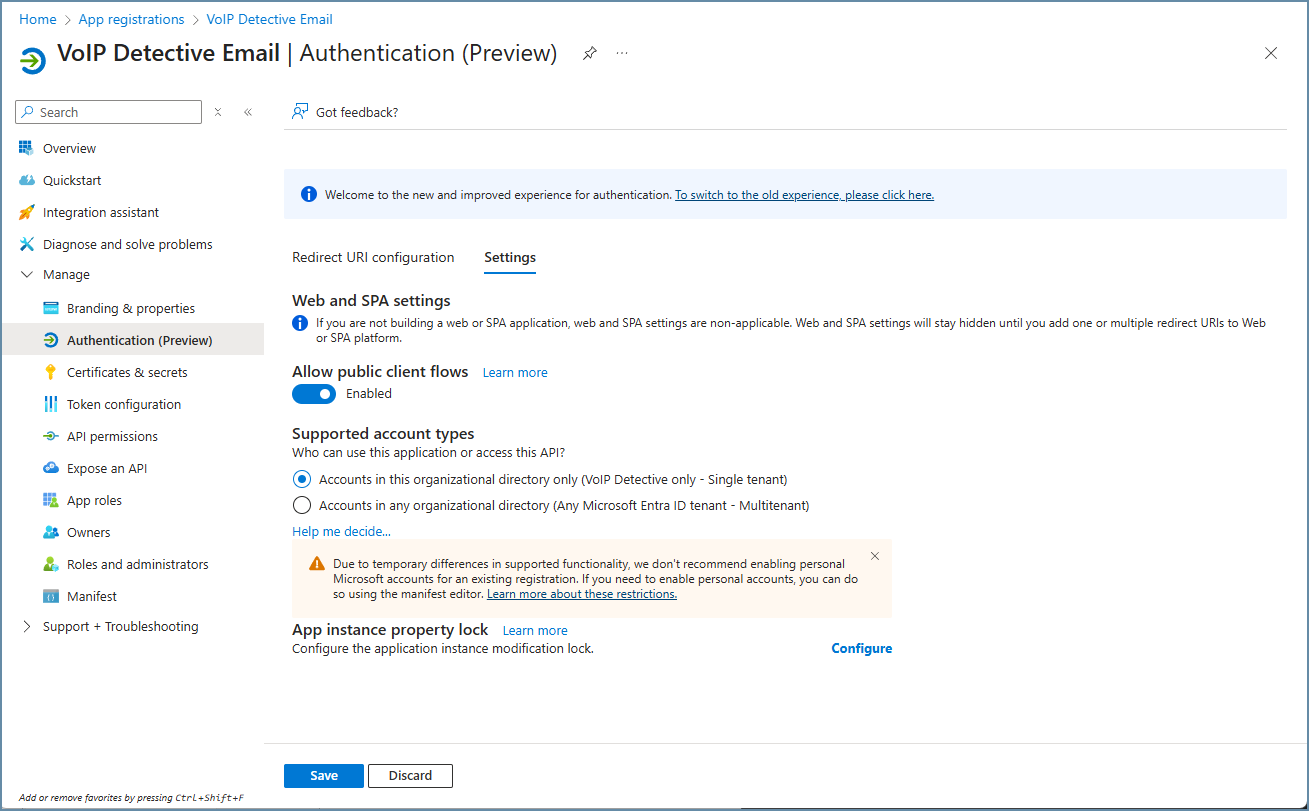Click the info icon in welcome banner
The width and height of the screenshot is (1309, 811).
click(x=309, y=194)
